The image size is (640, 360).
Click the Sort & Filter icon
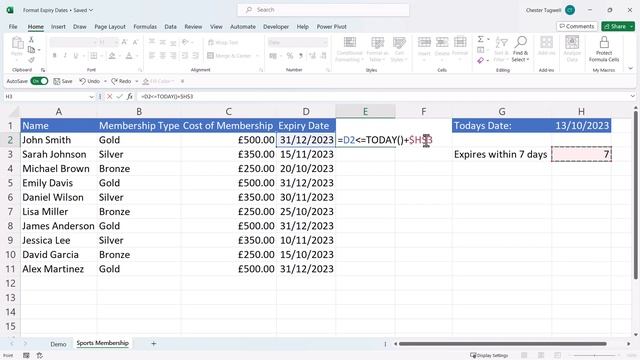(501, 42)
